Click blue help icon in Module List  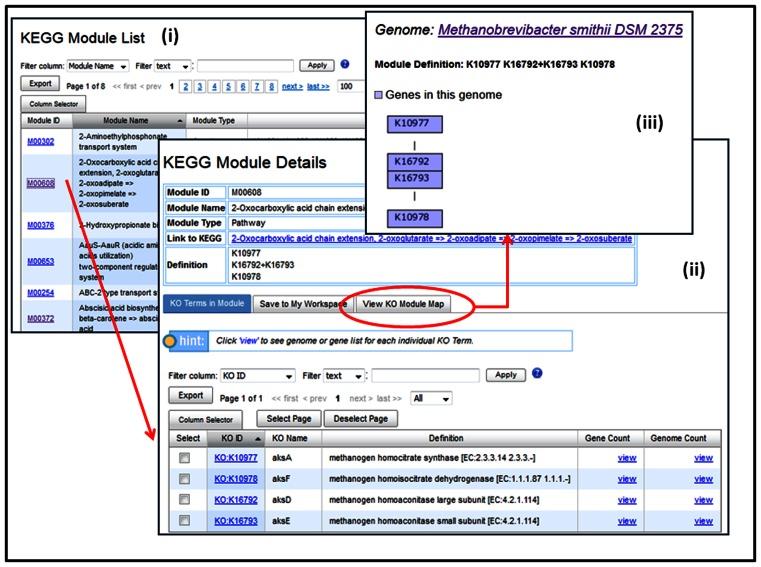[x=345, y=64]
